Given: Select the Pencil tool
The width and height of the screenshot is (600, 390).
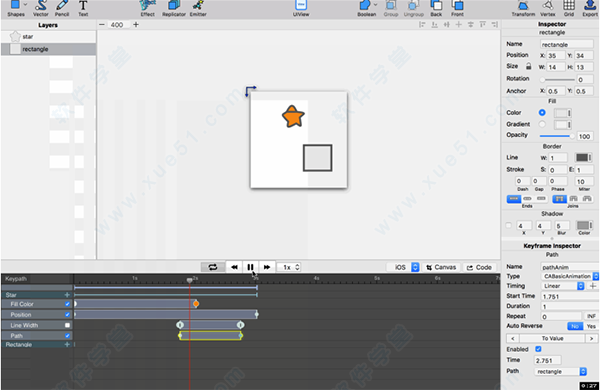Looking at the screenshot, I should pyautogui.click(x=62, y=8).
